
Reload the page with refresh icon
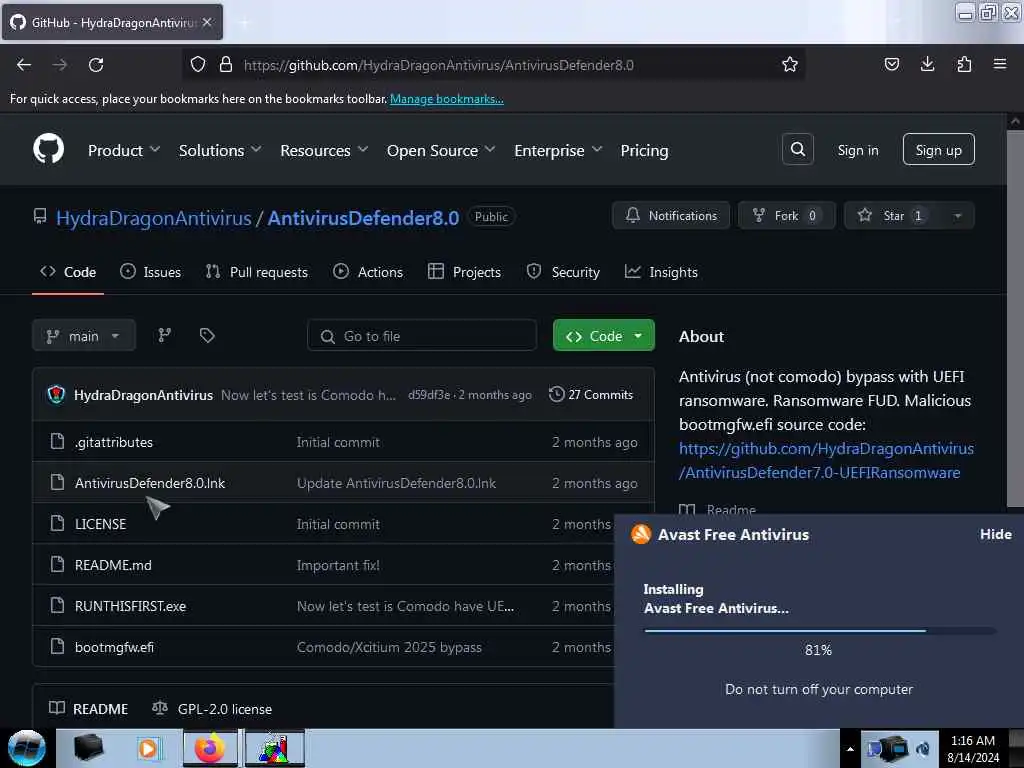coord(96,65)
